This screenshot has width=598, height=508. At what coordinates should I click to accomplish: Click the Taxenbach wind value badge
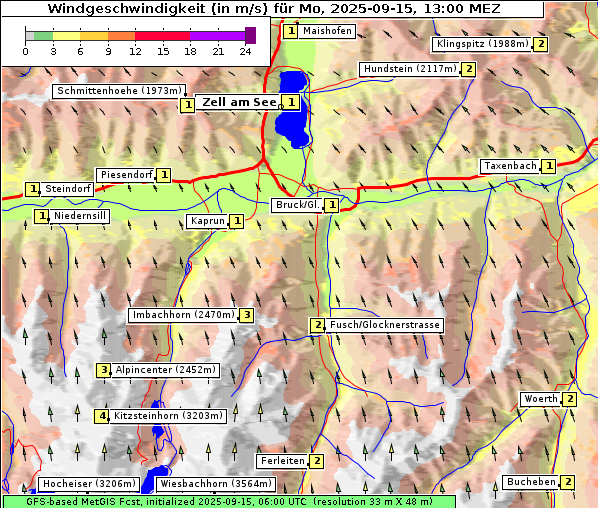pos(548,166)
